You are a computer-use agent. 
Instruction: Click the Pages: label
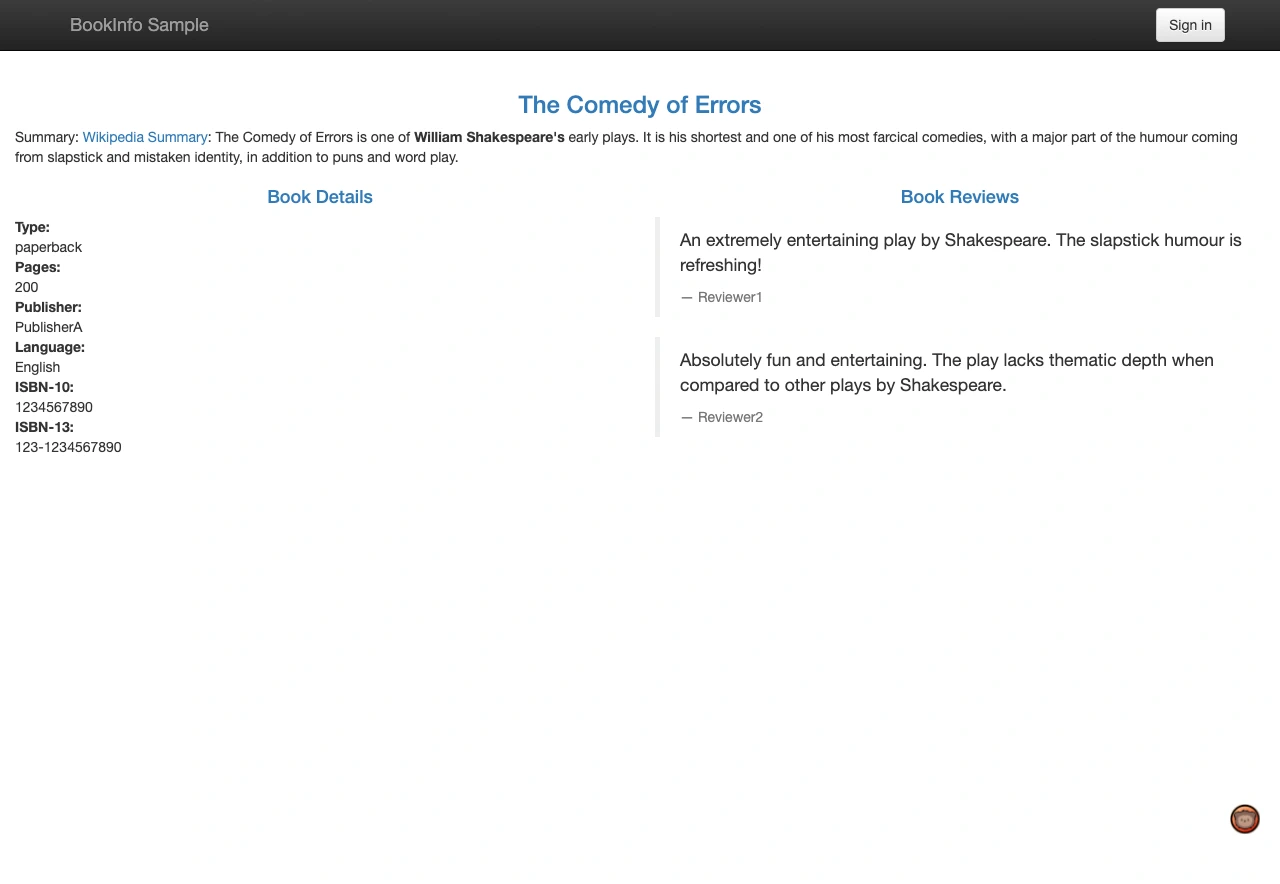click(38, 267)
